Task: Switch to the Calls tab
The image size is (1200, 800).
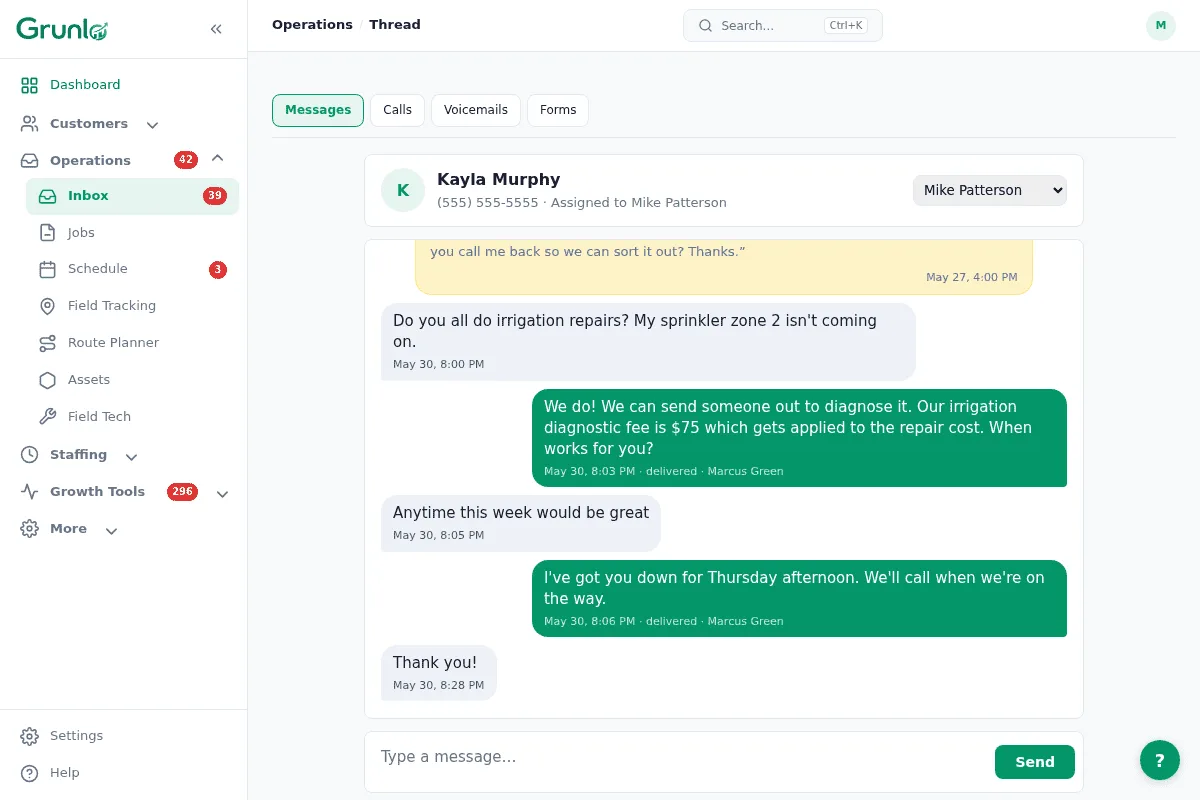Action: pos(397,110)
